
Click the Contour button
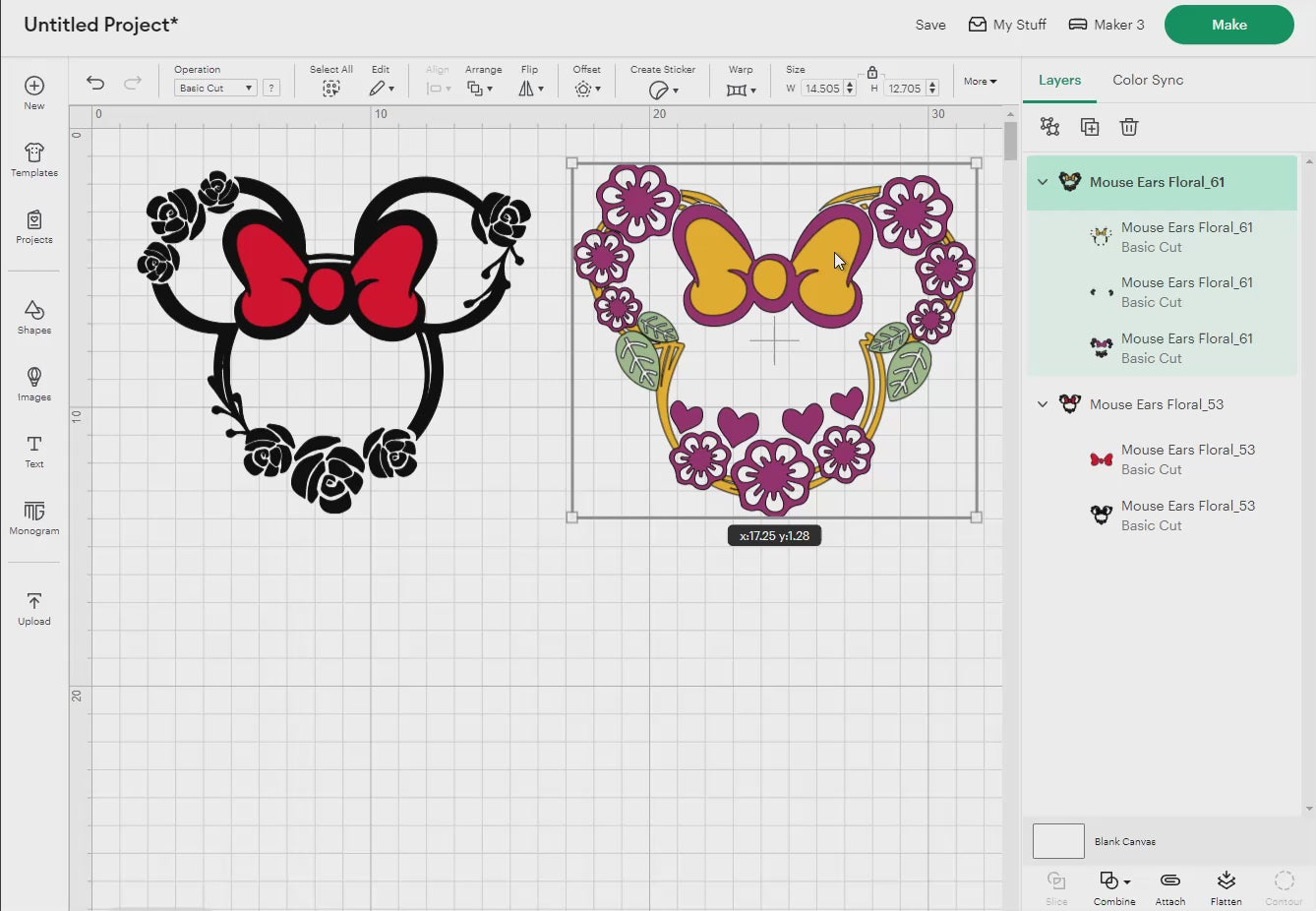(1284, 887)
